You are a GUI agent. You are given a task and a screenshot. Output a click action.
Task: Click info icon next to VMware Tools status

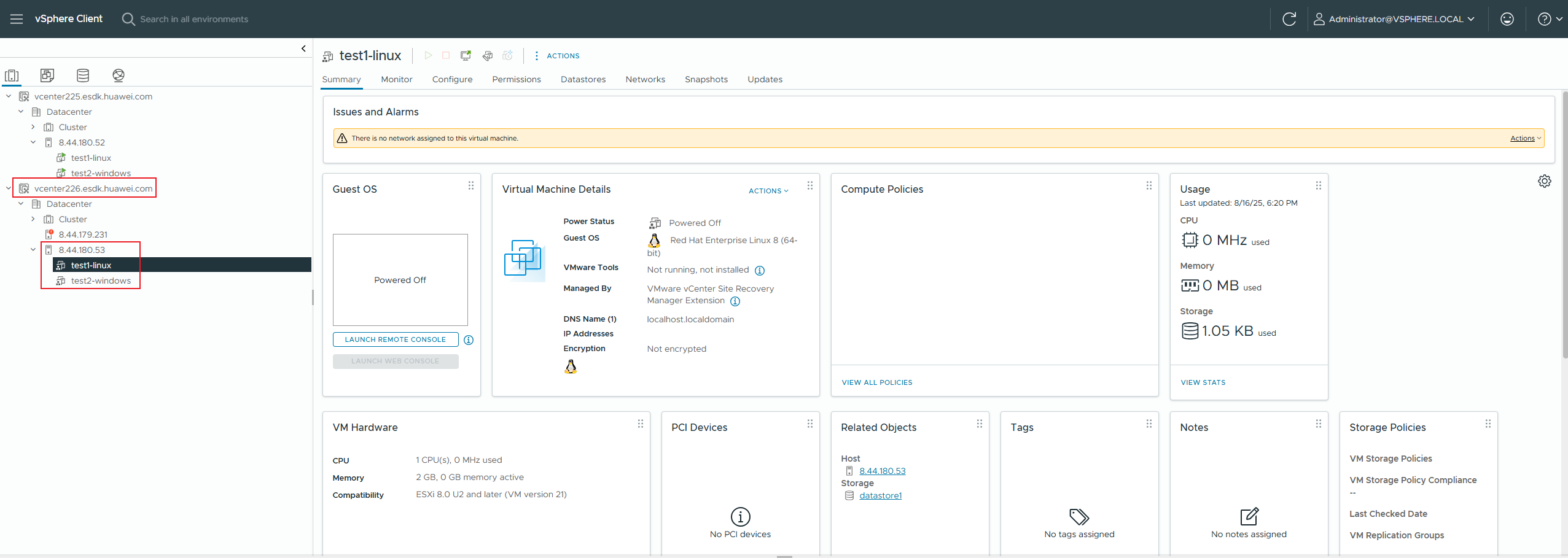click(x=760, y=271)
